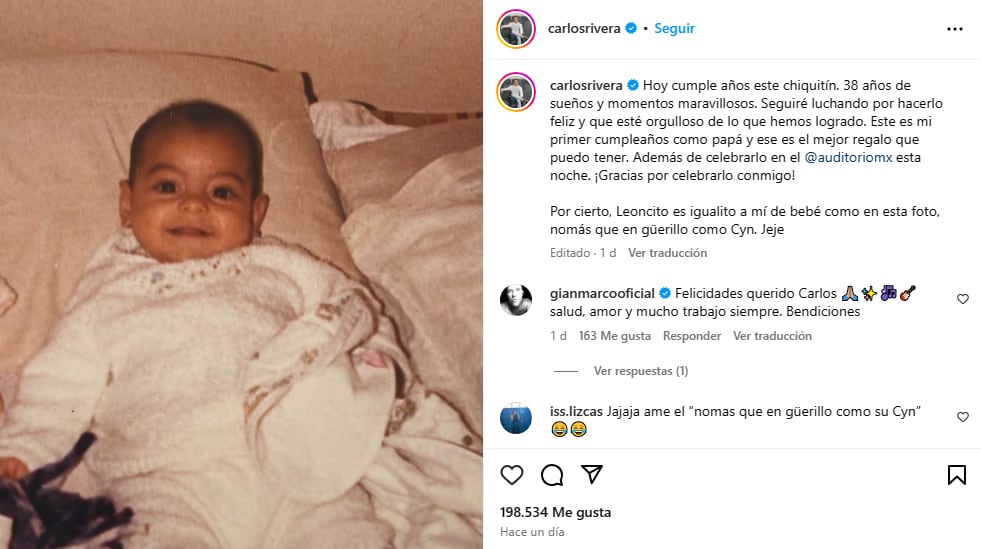View the 163 Me gusta likes list
Viewport: 981px width, 549px height.
tap(614, 336)
